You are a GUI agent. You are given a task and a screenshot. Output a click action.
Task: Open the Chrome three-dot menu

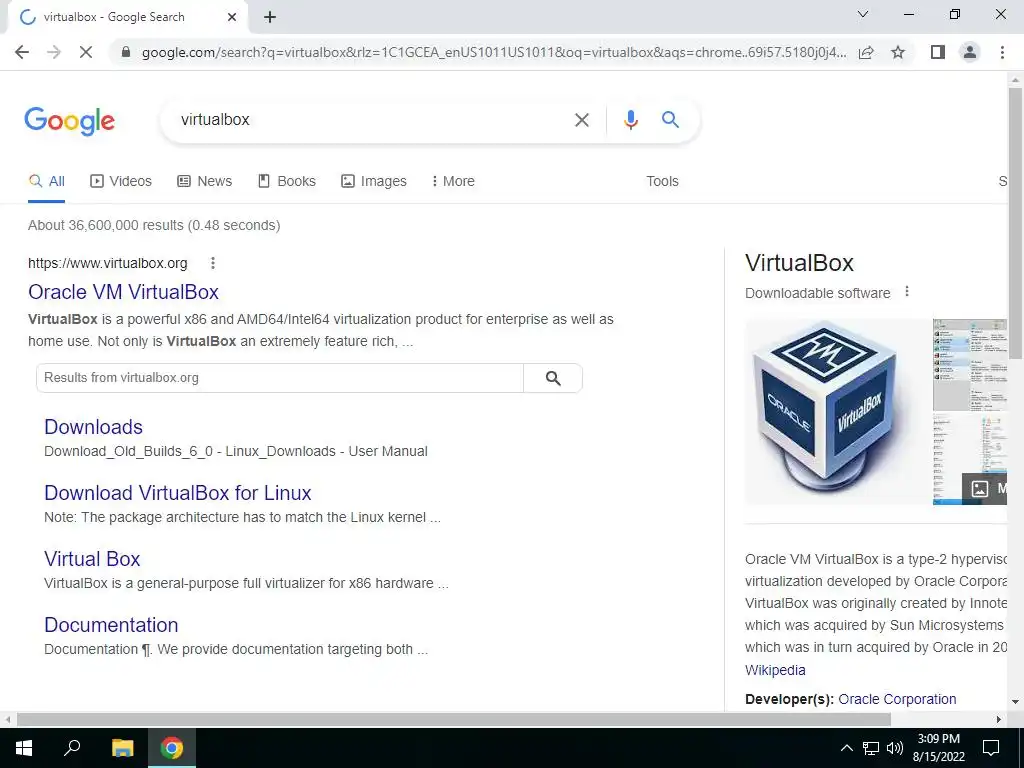coord(1002,52)
